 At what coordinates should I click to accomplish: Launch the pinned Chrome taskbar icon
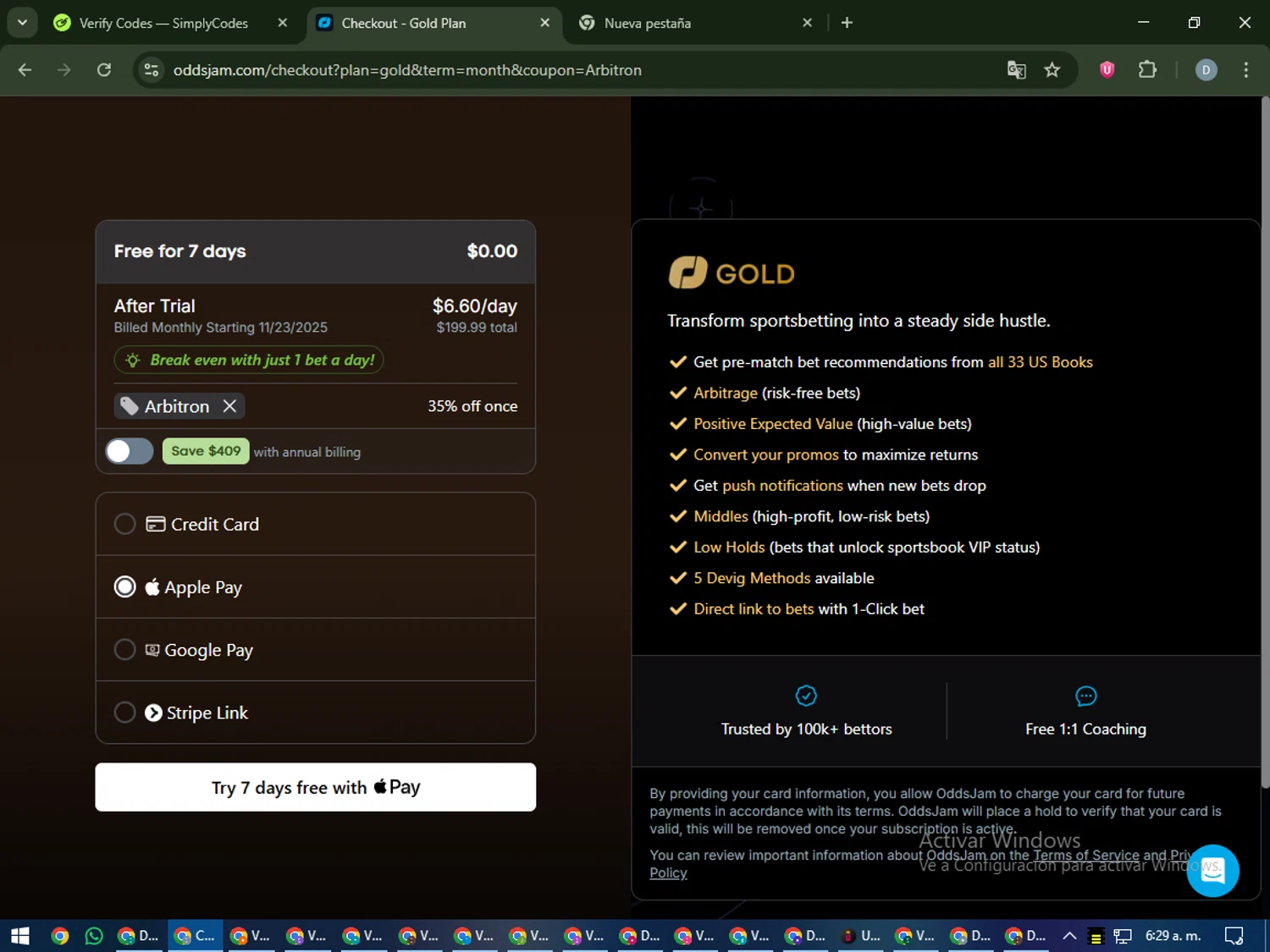[x=59, y=936]
